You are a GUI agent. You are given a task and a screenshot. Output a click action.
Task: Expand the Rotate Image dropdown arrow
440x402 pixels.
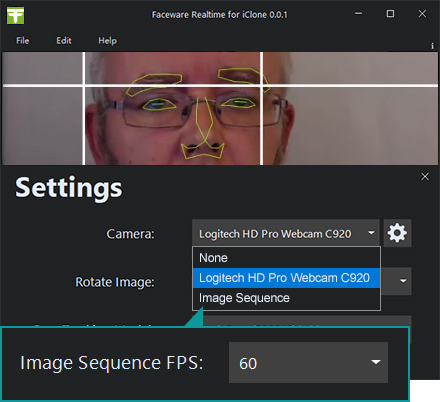tap(403, 281)
